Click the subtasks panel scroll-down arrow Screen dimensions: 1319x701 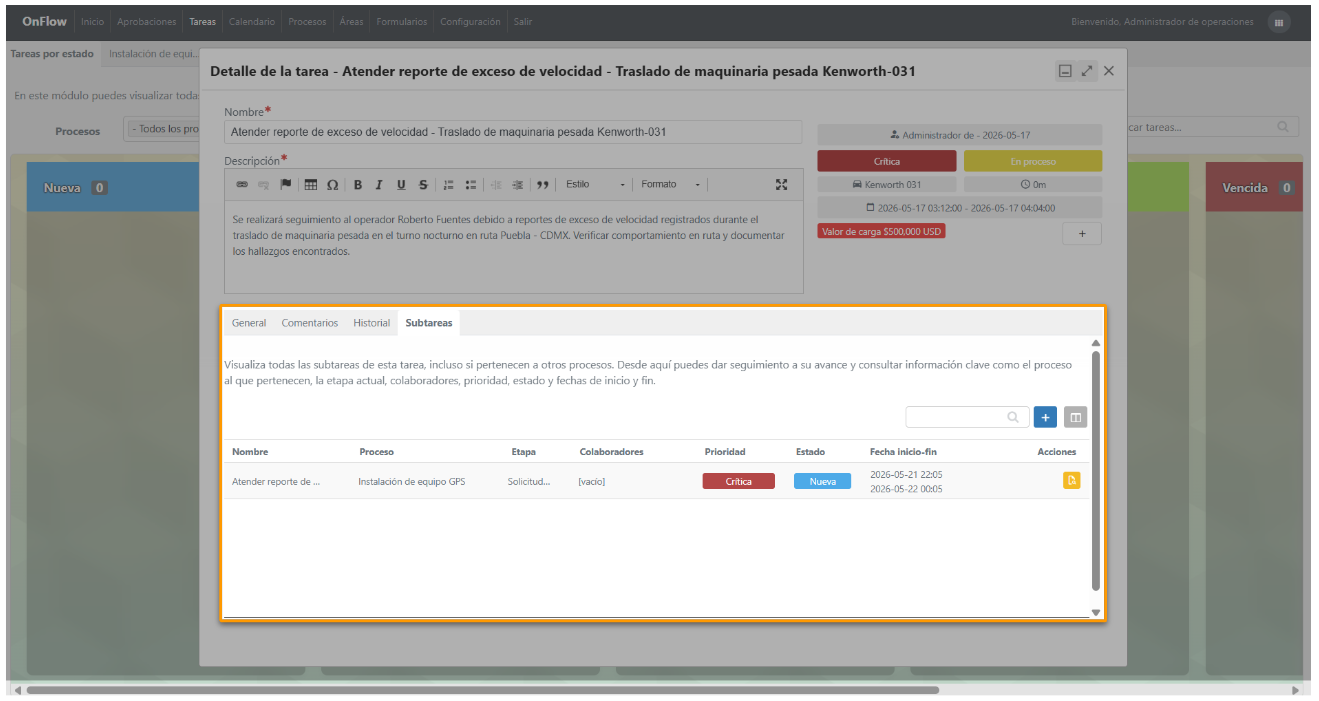point(1096,612)
